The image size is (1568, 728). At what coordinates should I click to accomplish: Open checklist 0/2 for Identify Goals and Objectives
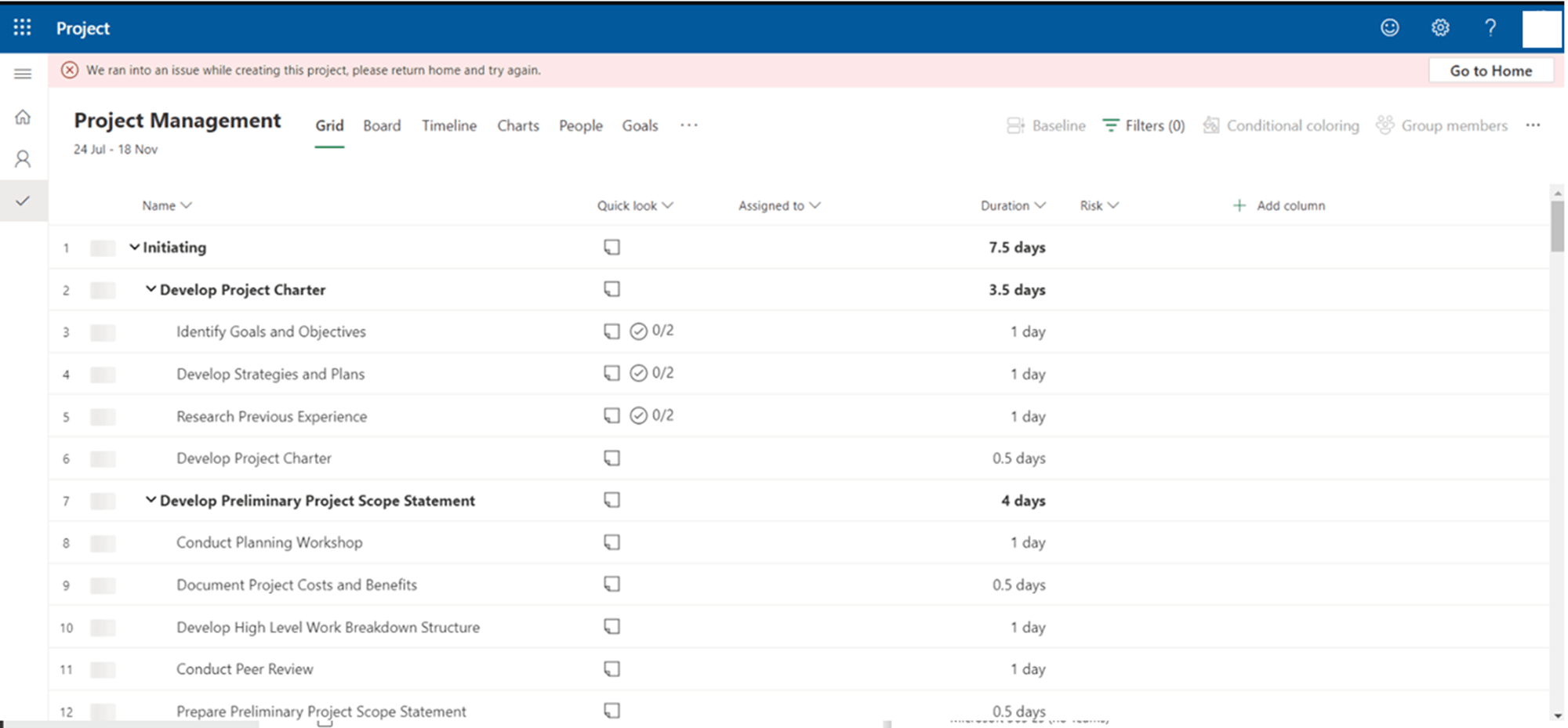point(652,331)
